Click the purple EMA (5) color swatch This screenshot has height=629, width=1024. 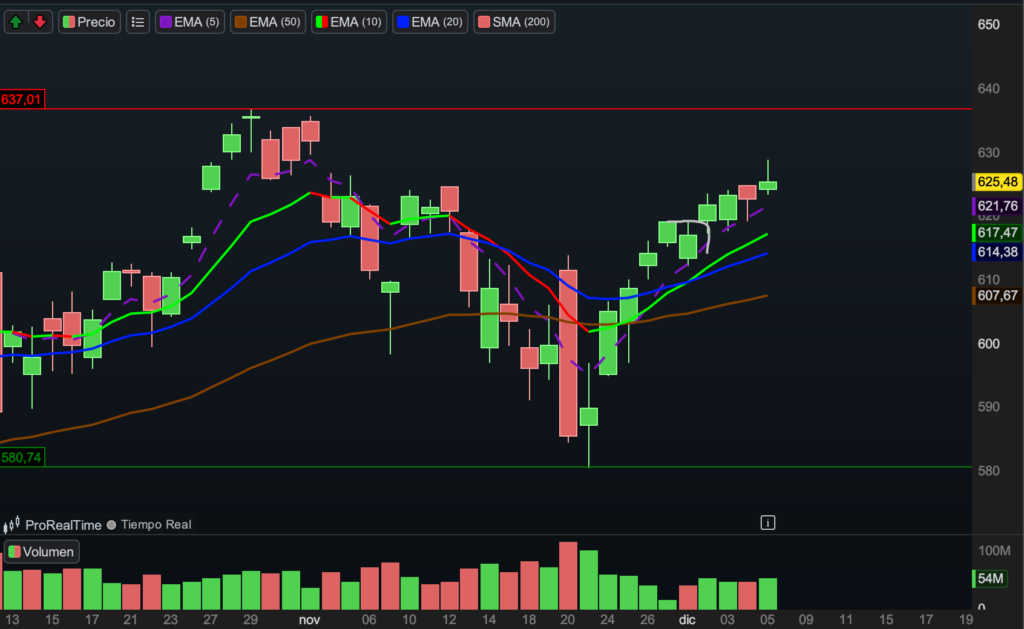coord(164,21)
